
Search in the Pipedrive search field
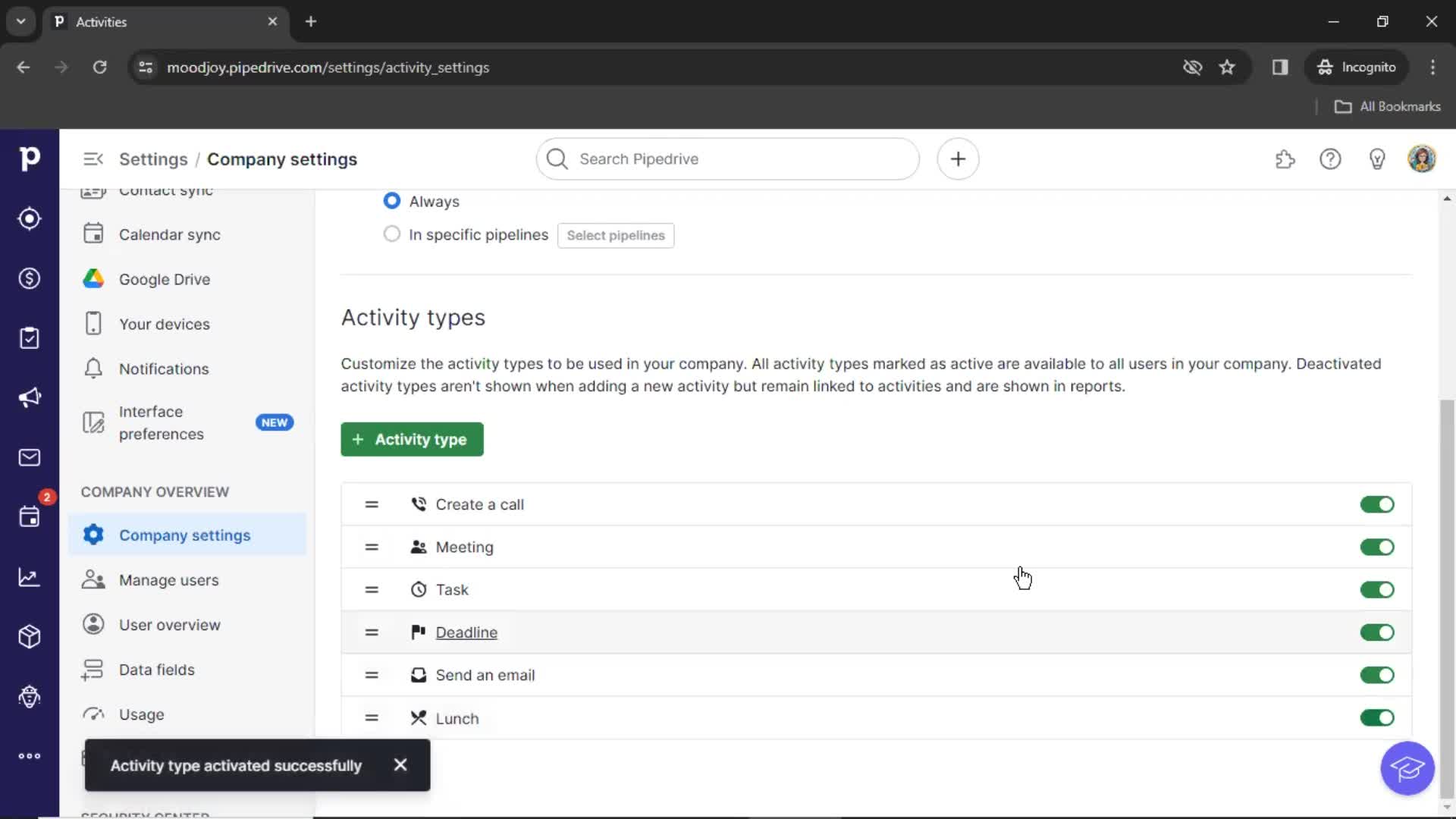click(727, 159)
